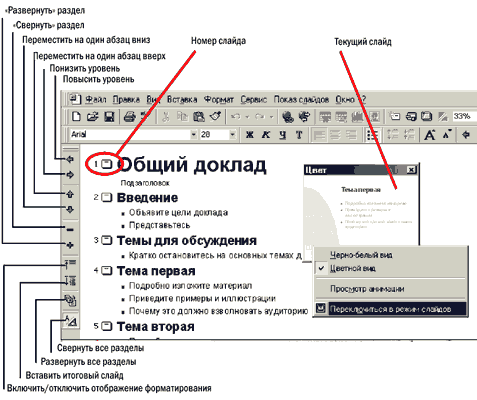Click the Paste clipboard icon
Image resolution: width=477 pixels, height=400 pixels.
pos(199,116)
